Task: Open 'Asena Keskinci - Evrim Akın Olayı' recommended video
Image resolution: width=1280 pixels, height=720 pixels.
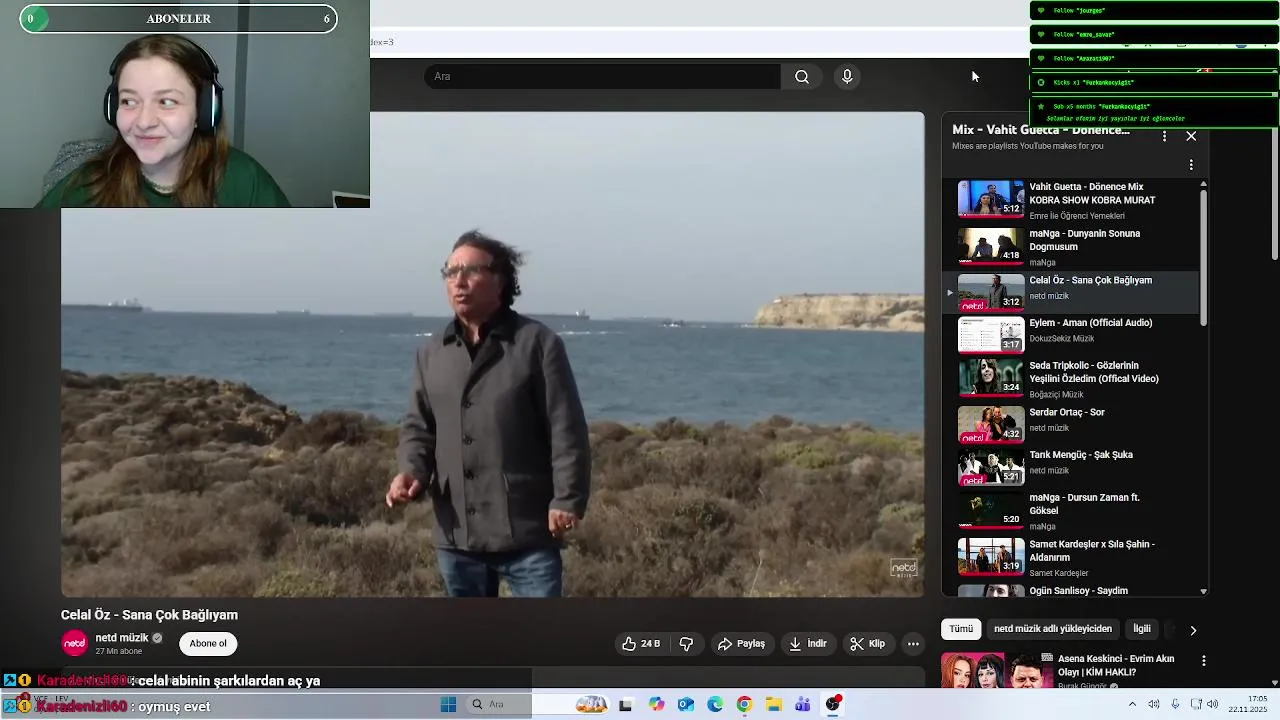Action: [1116, 665]
